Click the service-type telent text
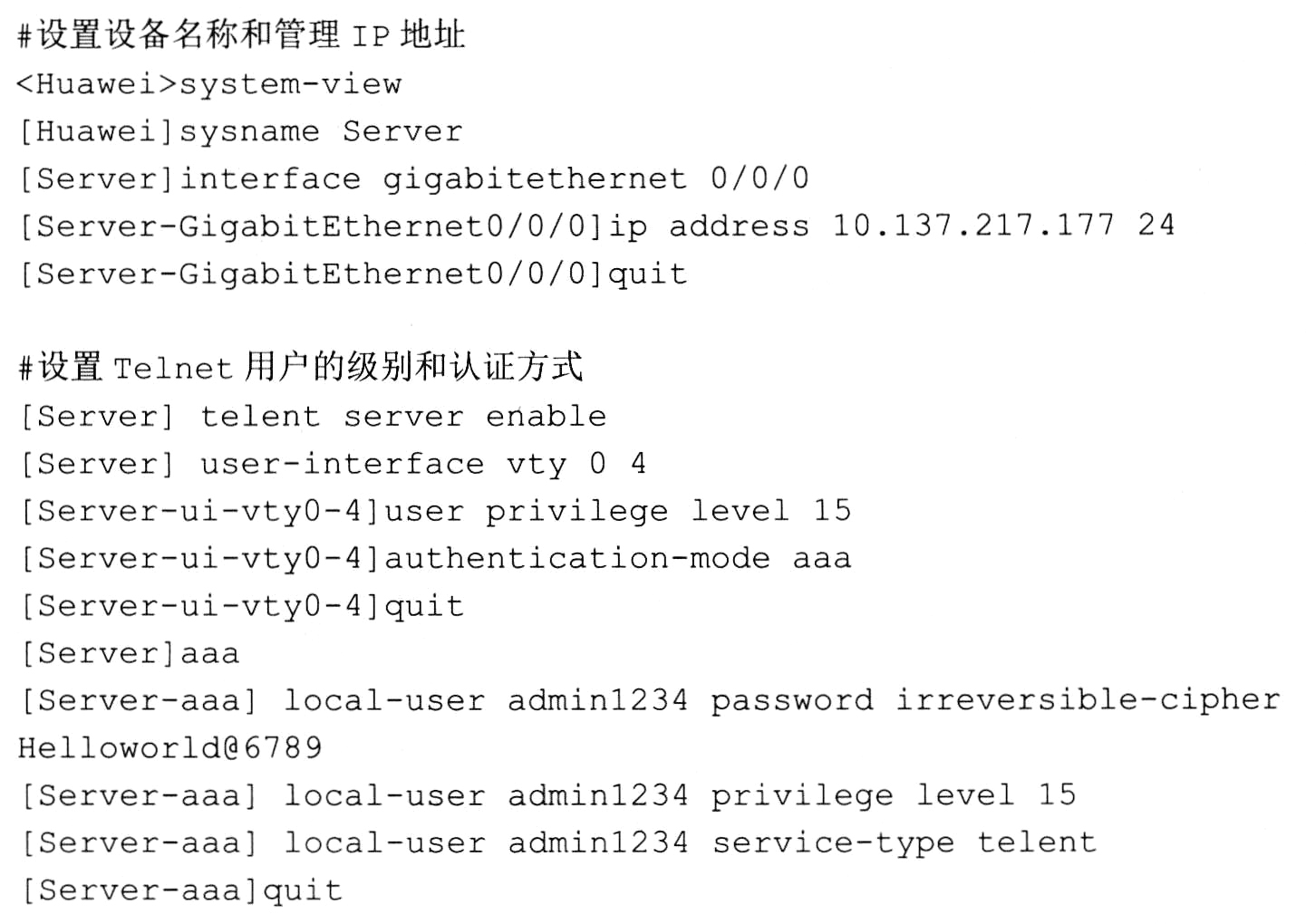Viewport: 1306px width, 924px height. pyautogui.click(x=904, y=842)
